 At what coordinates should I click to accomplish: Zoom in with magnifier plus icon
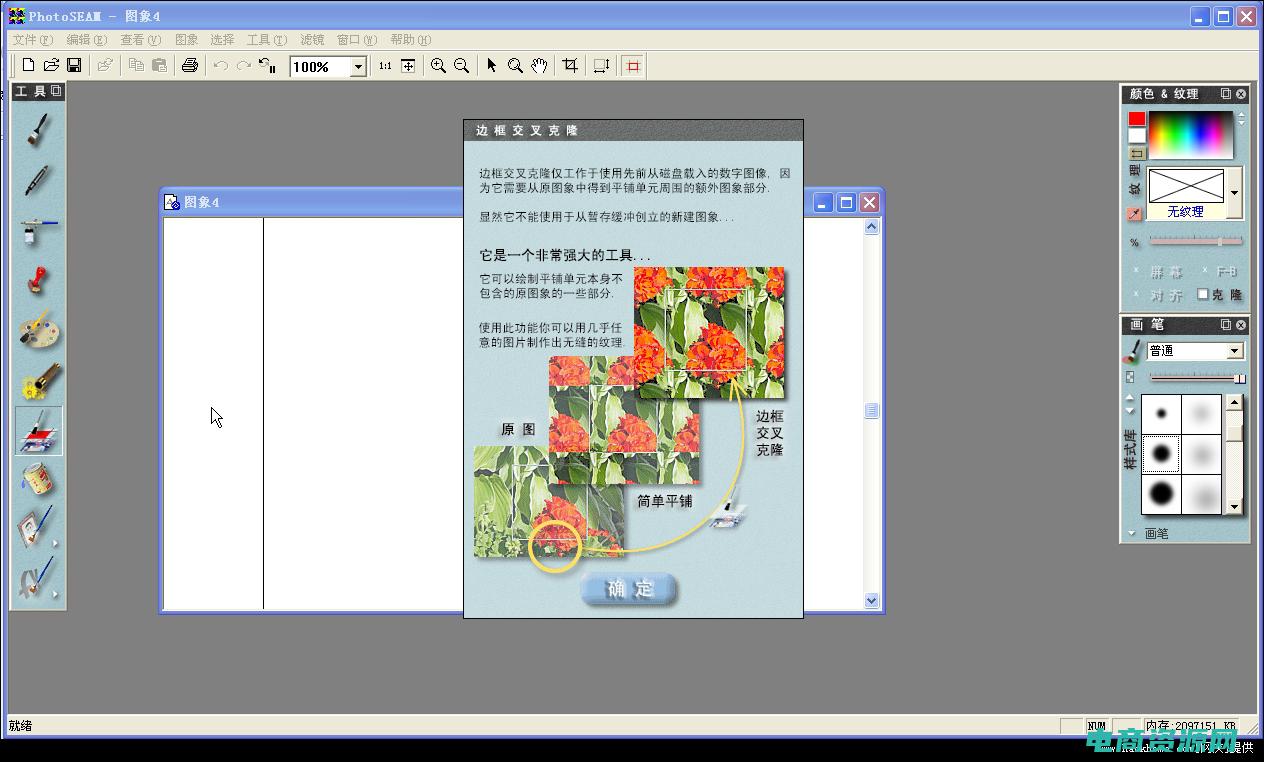pyautogui.click(x=438, y=66)
